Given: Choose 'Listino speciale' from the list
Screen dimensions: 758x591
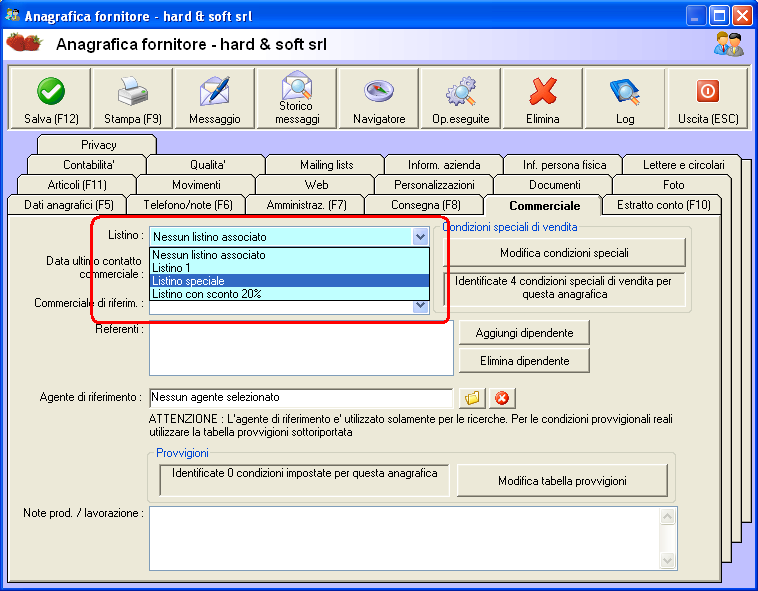Looking at the screenshot, I should (x=289, y=281).
